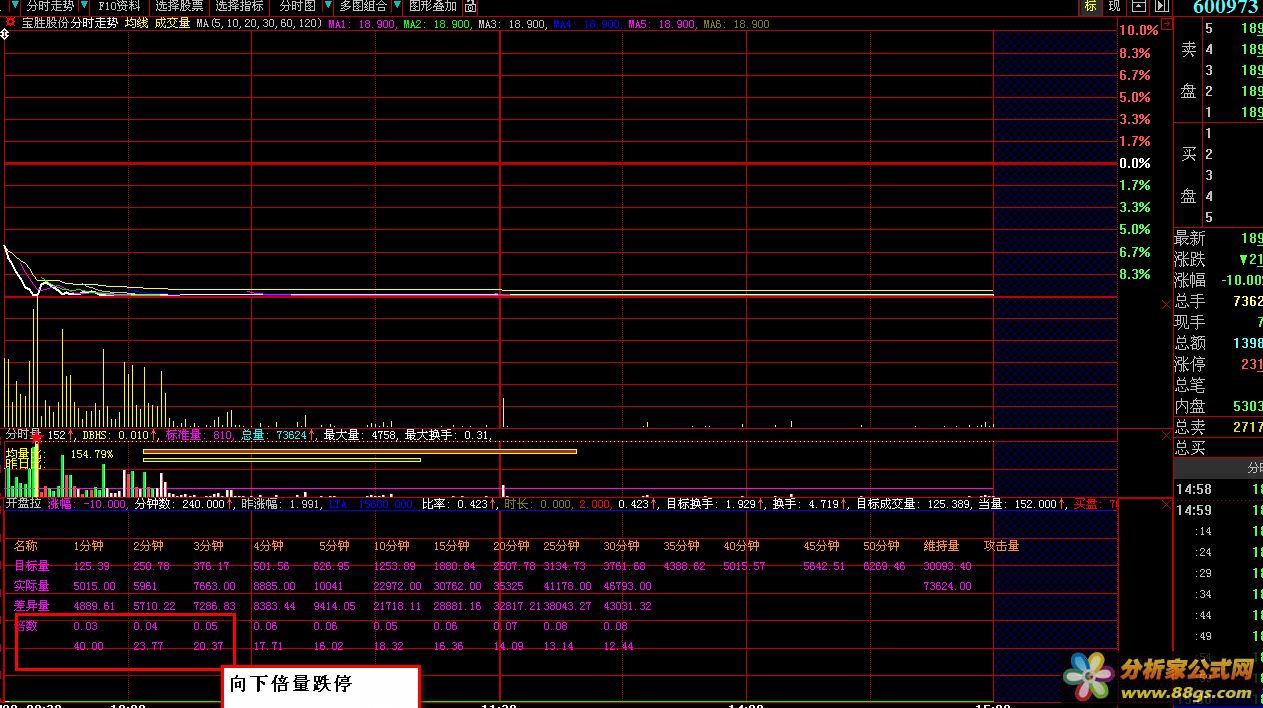Click 图形叠加 overlay option
Image resolution: width=1263 pixels, height=708 pixels.
point(433,6)
